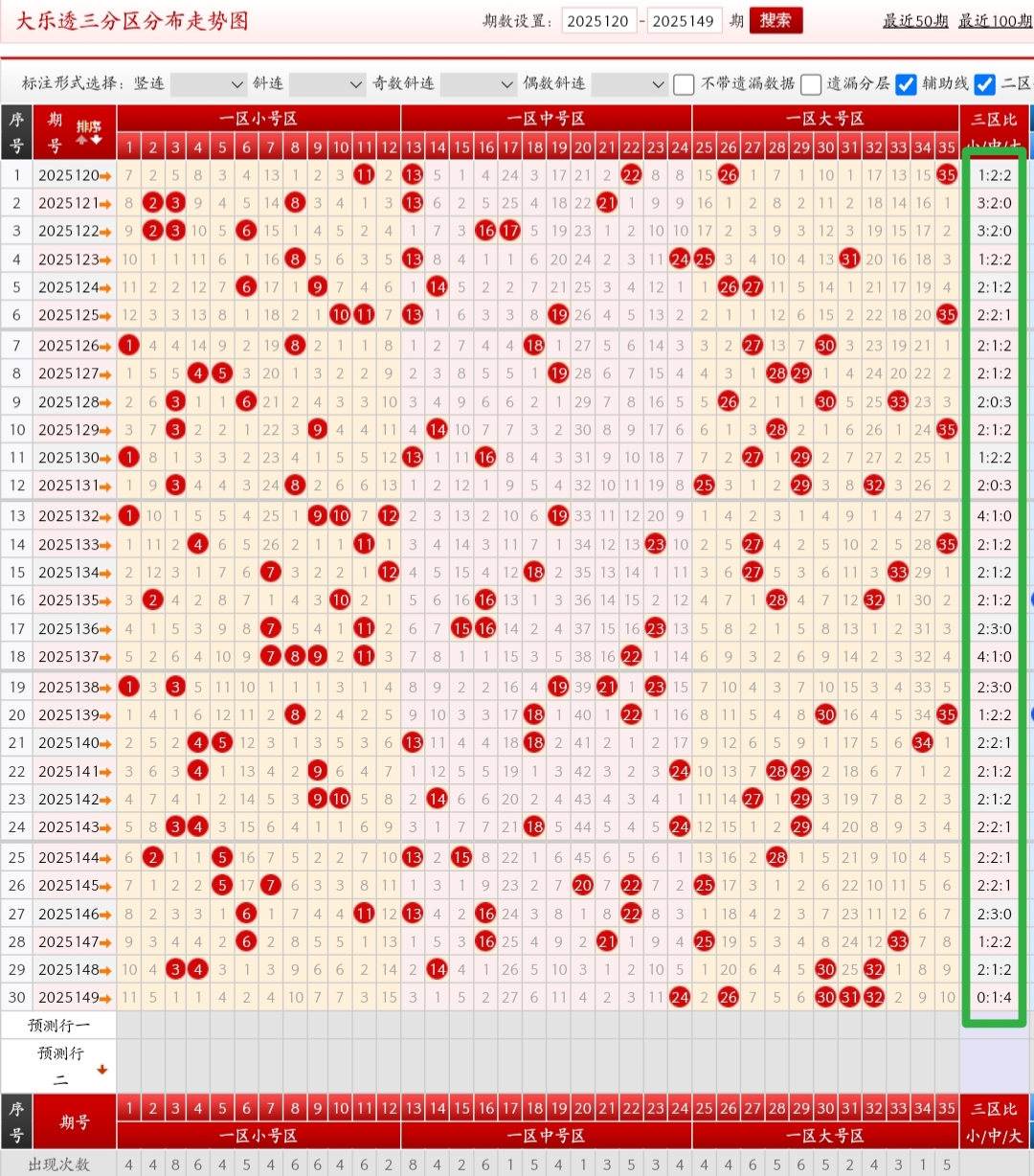The height and width of the screenshot is (1176, 1034).
Task: Select red ball 31 in row 2025123
Action: (849, 260)
